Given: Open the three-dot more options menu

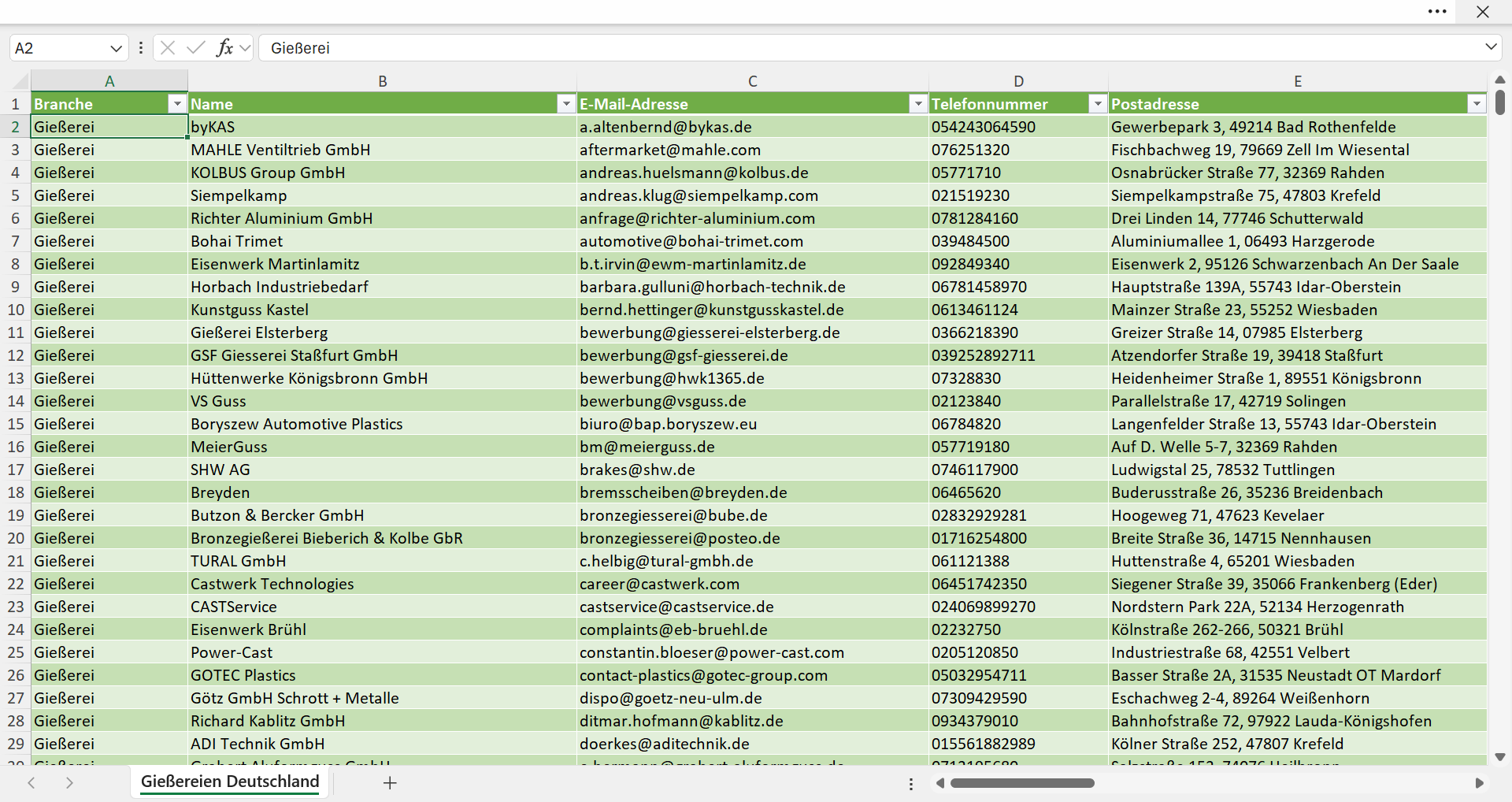Looking at the screenshot, I should [x=1437, y=12].
